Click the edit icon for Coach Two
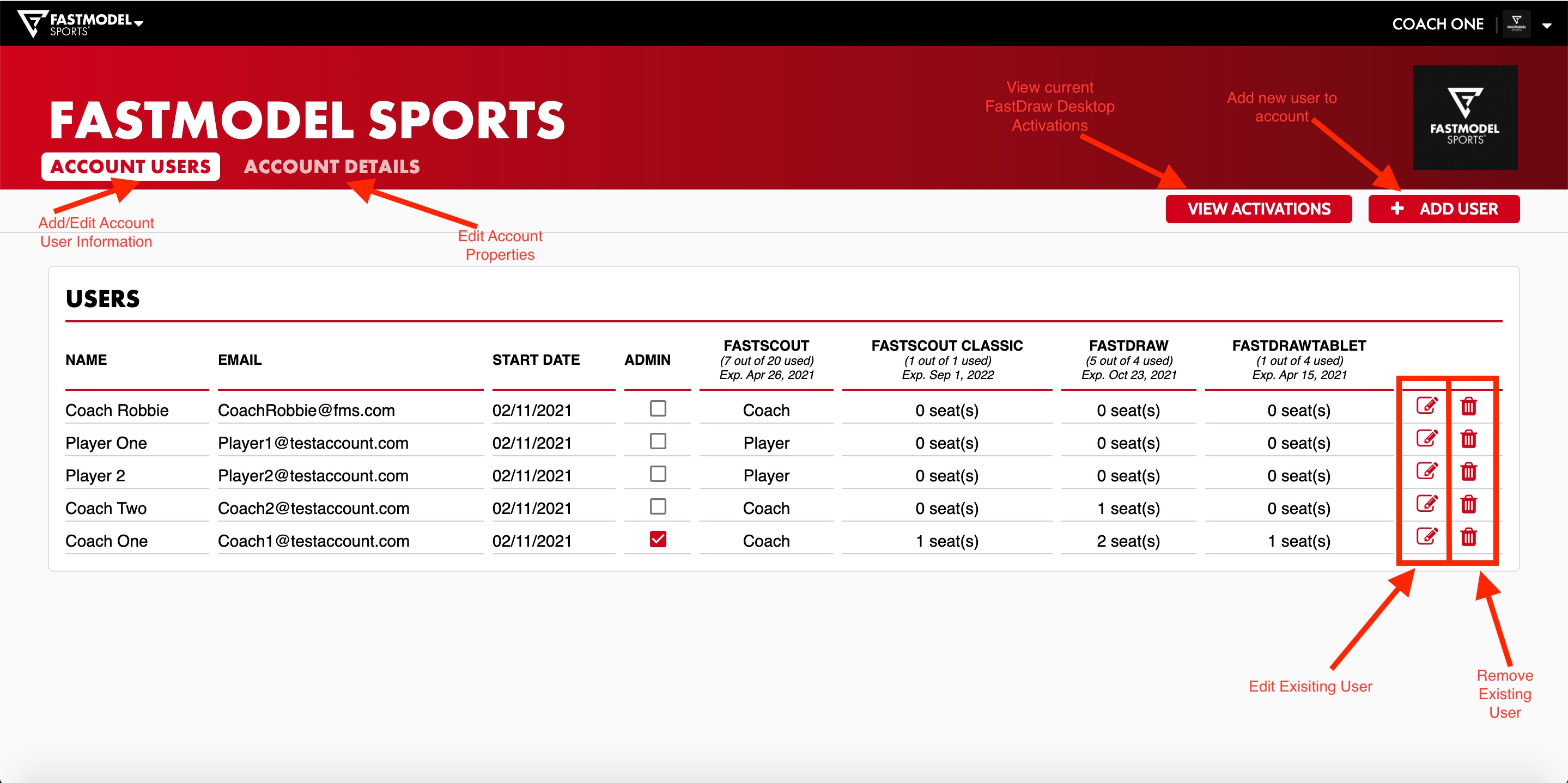The width and height of the screenshot is (1568, 783). 1426,504
